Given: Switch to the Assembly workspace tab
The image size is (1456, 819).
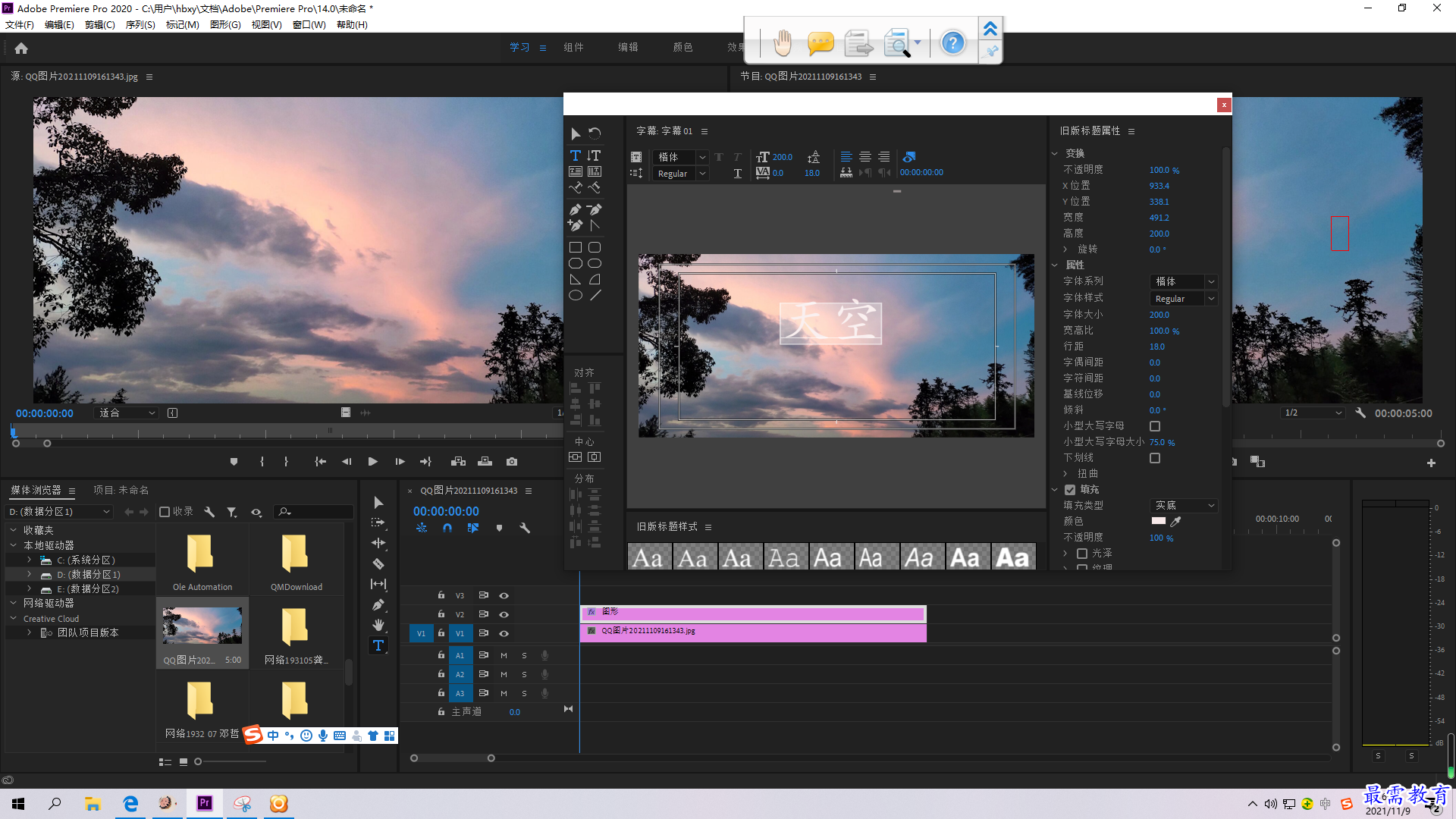Looking at the screenshot, I should [573, 47].
